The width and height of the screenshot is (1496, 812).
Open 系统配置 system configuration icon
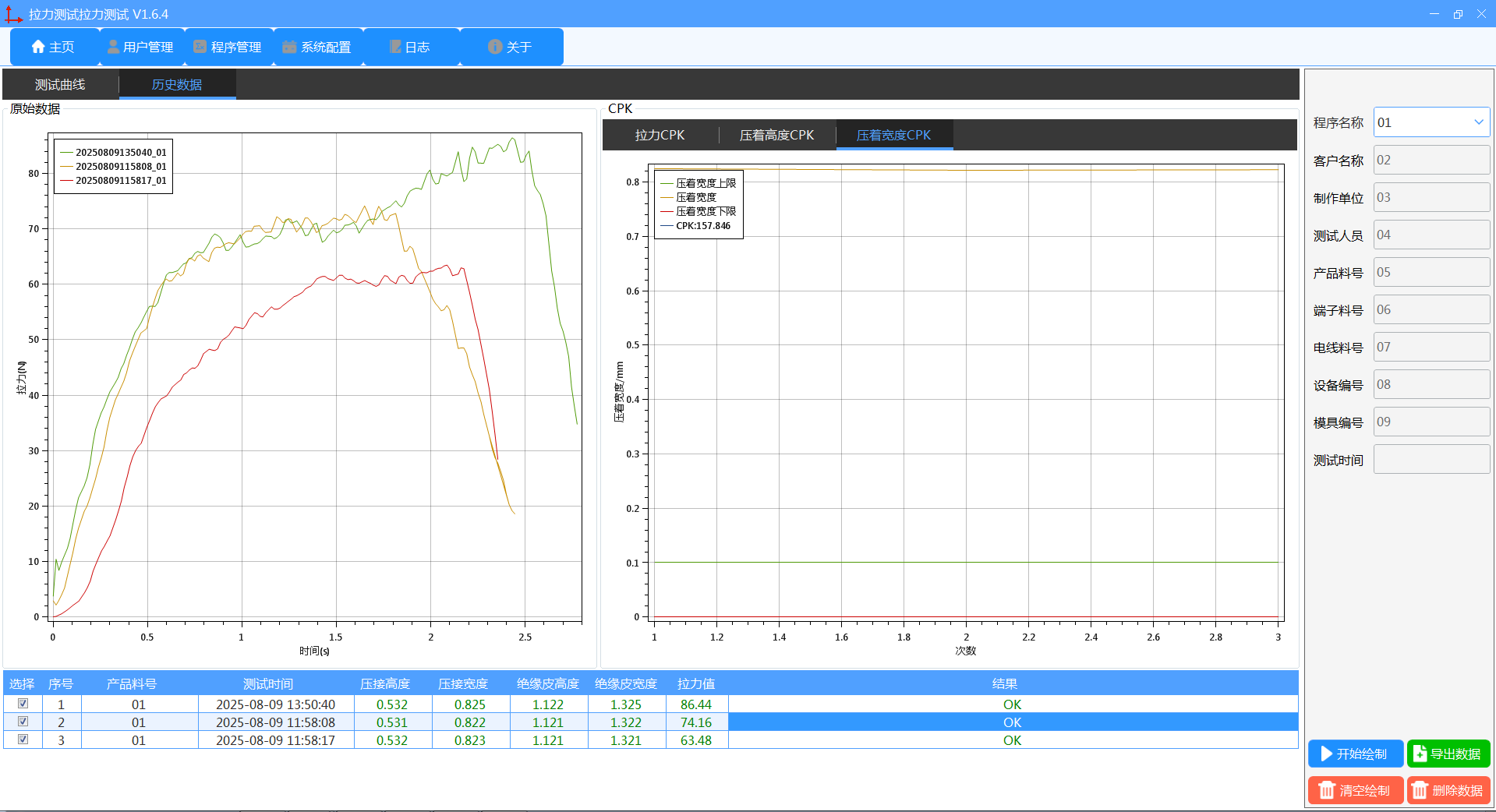click(x=289, y=47)
